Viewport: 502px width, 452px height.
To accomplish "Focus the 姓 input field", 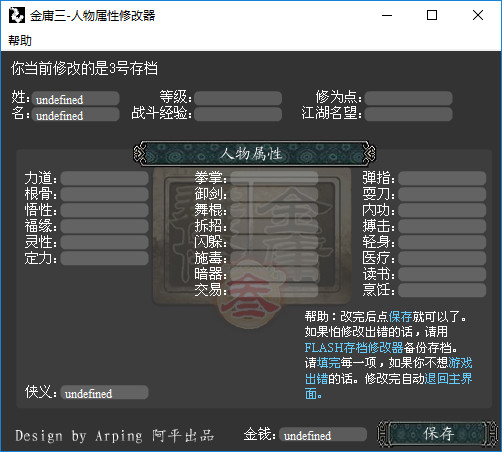I will click(x=75, y=99).
